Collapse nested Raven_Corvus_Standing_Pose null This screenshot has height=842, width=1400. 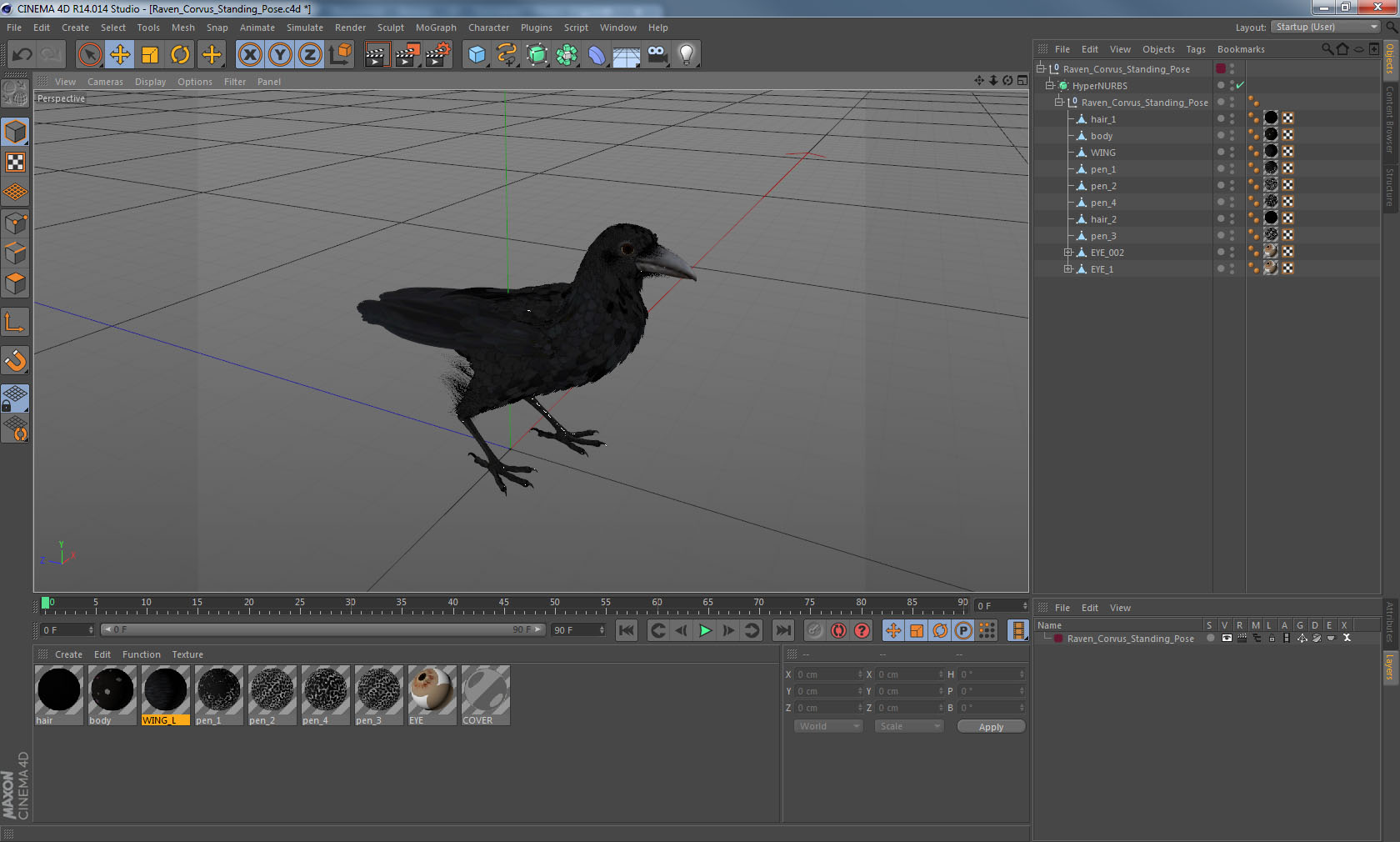pos(1059,102)
